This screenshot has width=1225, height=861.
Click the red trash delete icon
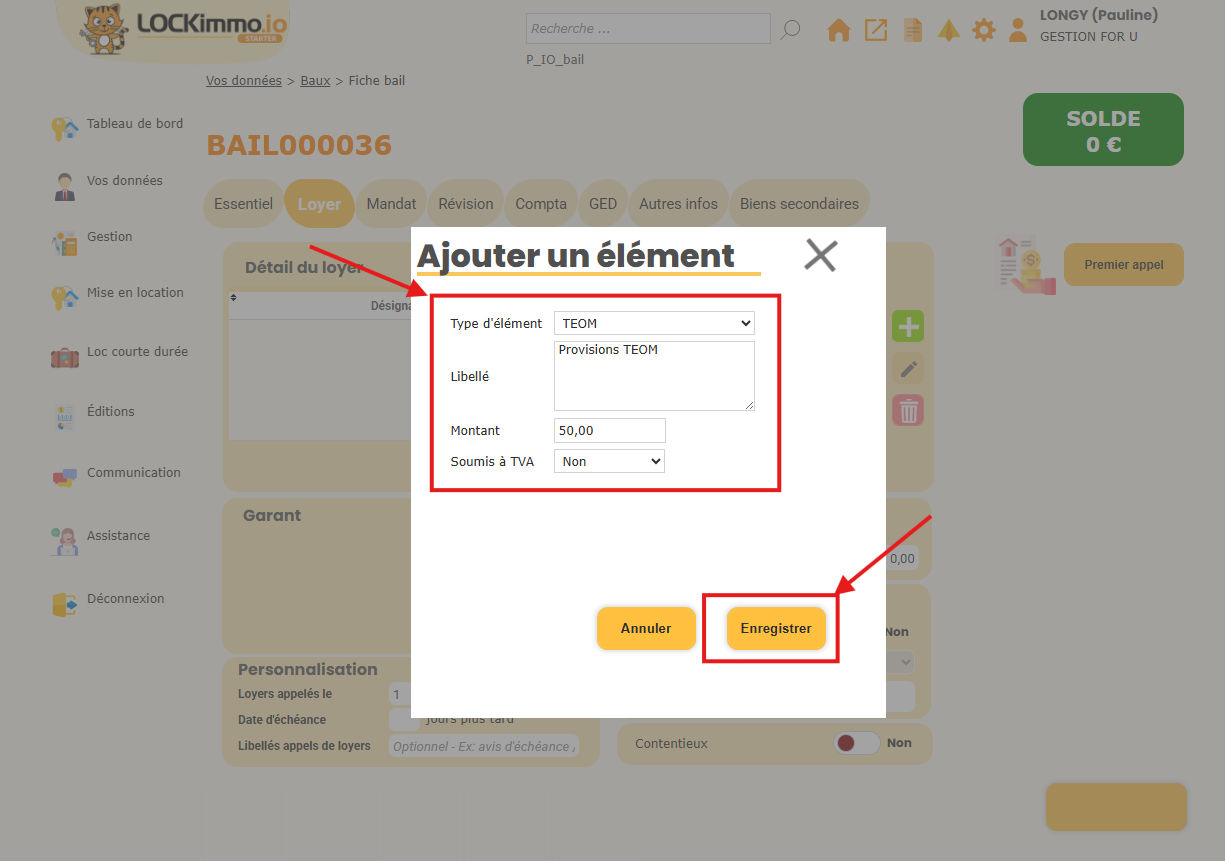tap(908, 411)
